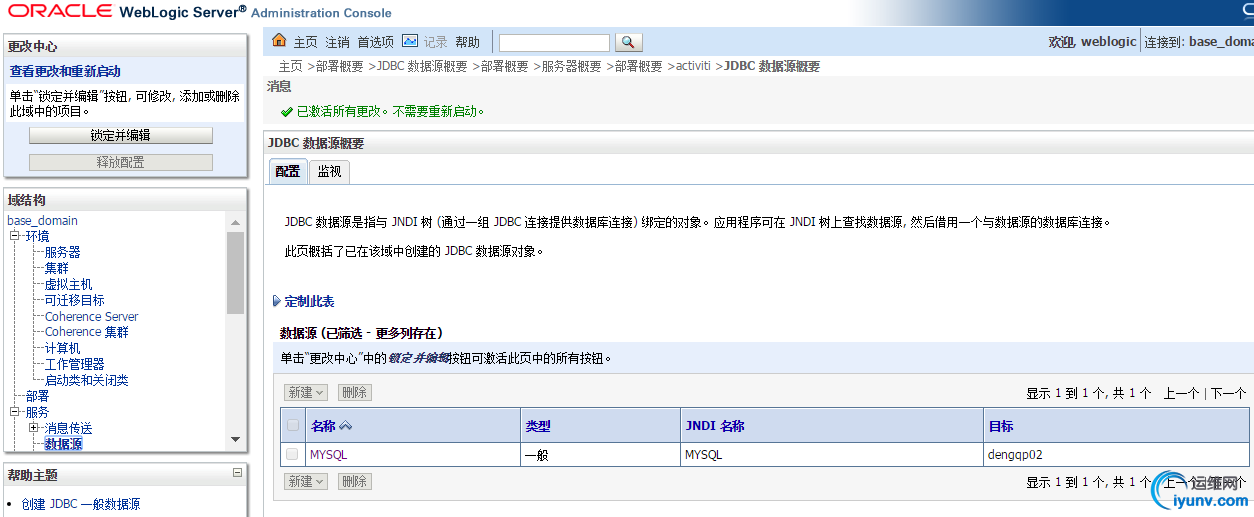Open 查看更改和重新启动 link
Viewport: 1254px width, 517px height.
click(x=65, y=72)
